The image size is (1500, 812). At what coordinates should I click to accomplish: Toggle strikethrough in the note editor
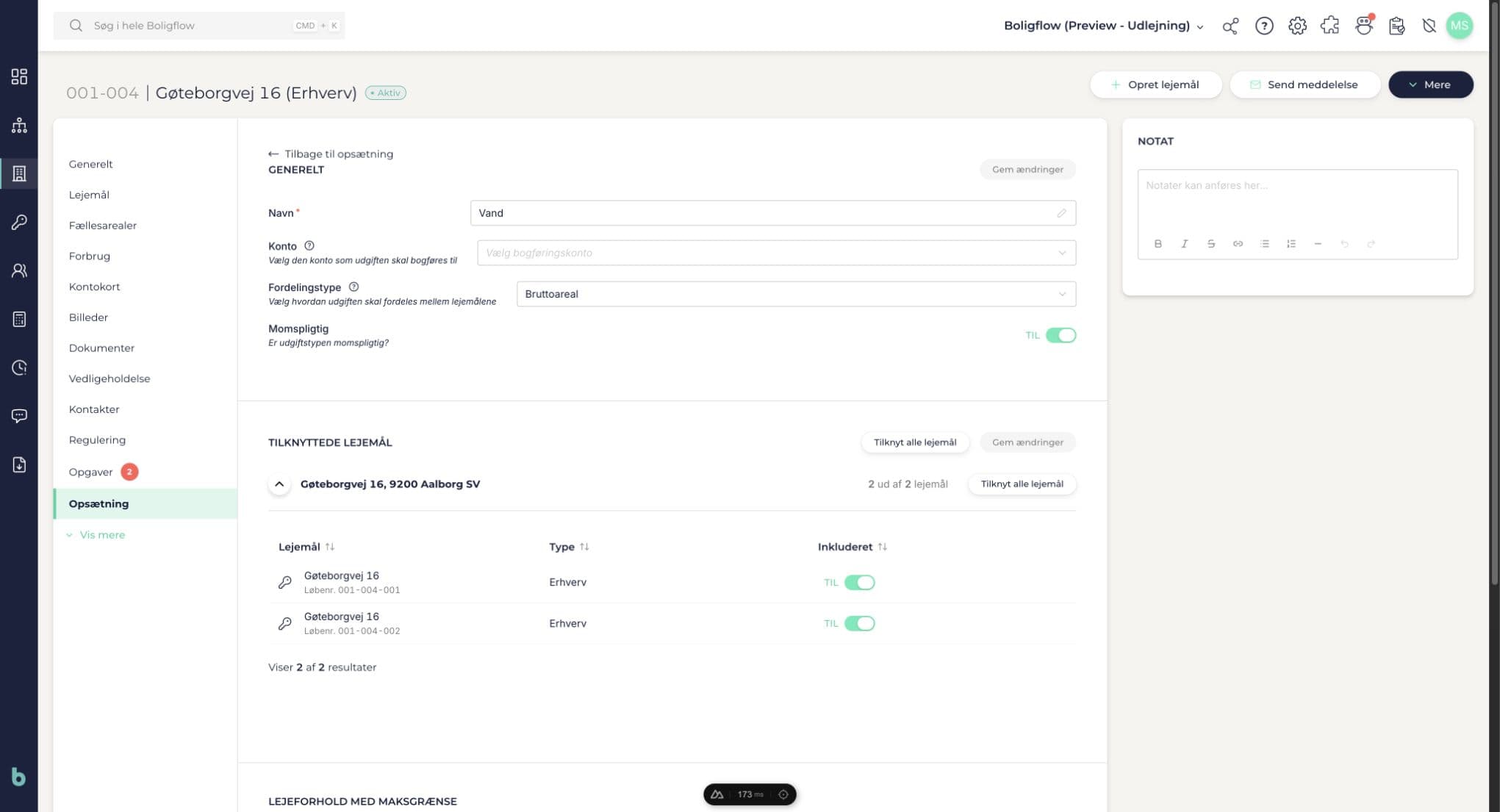[1211, 244]
